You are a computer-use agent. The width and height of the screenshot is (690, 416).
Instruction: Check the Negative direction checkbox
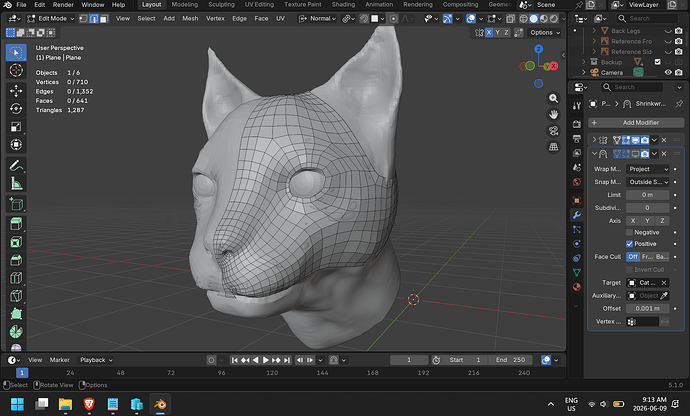pyautogui.click(x=629, y=232)
